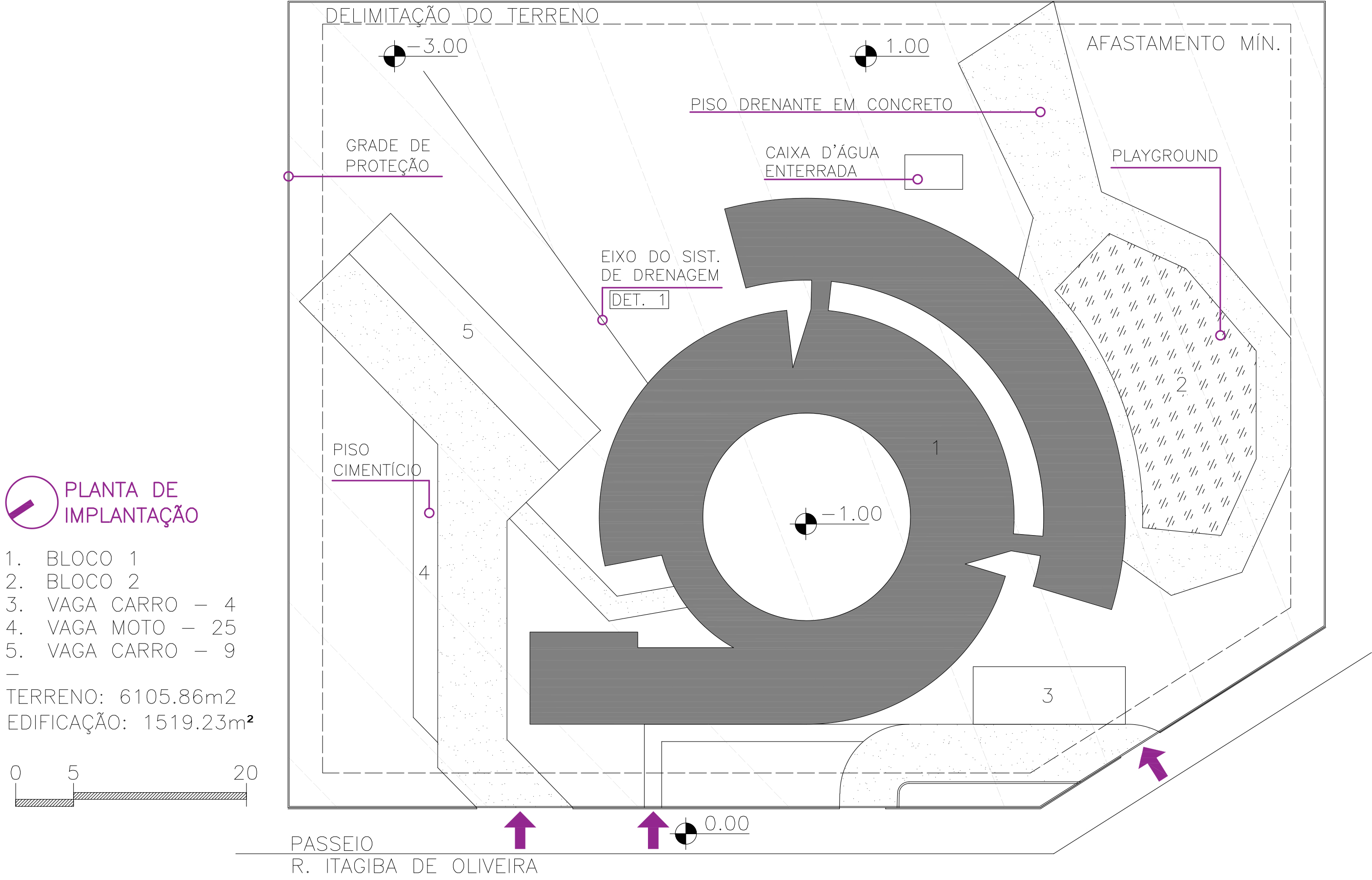
Task: Click the level marker beside 1.00 near AFASTAMENTO MÍN.
Action: point(866,56)
